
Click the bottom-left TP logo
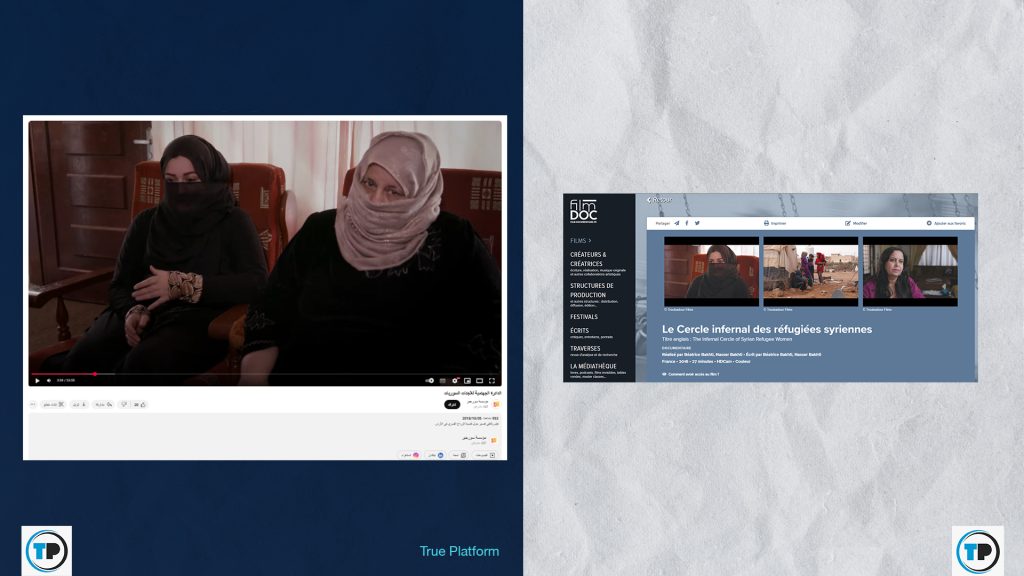click(46, 551)
